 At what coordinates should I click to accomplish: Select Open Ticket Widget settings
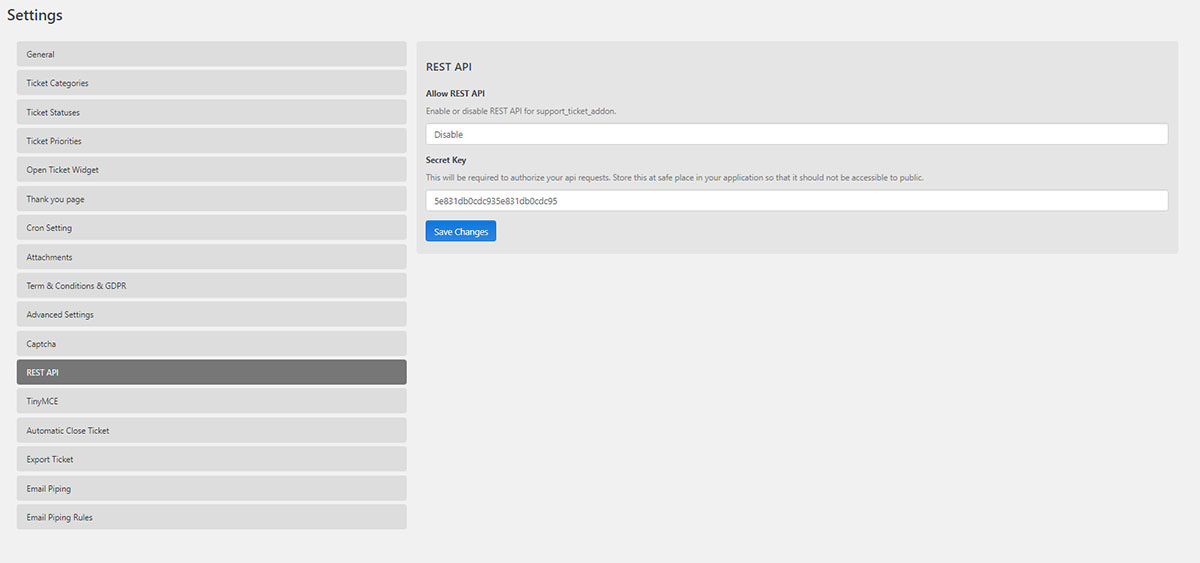tap(211, 170)
